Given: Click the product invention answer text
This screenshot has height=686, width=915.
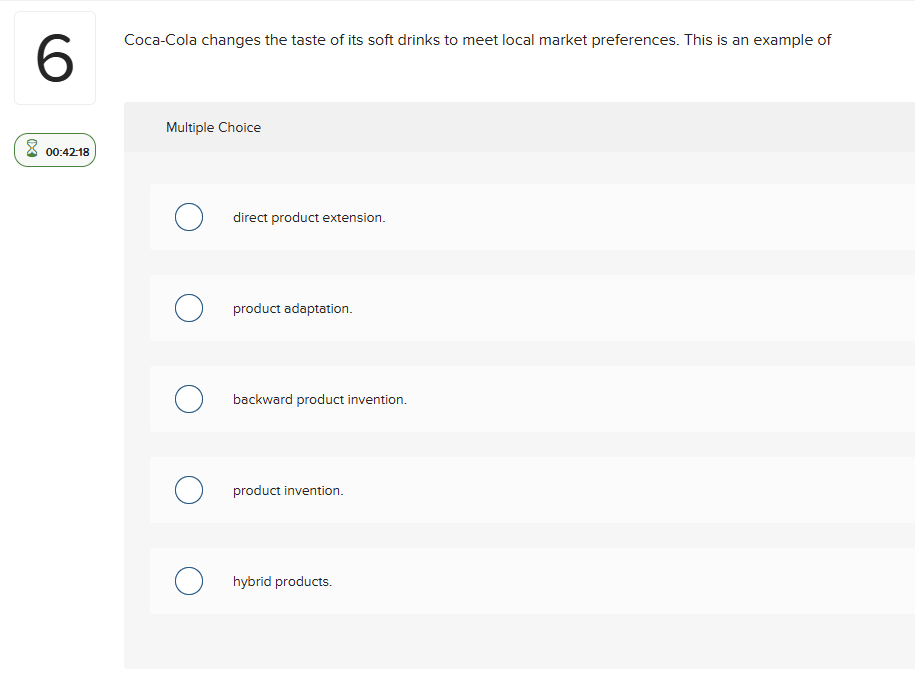Looking at the screenshot, I should [x=288, y=490].
